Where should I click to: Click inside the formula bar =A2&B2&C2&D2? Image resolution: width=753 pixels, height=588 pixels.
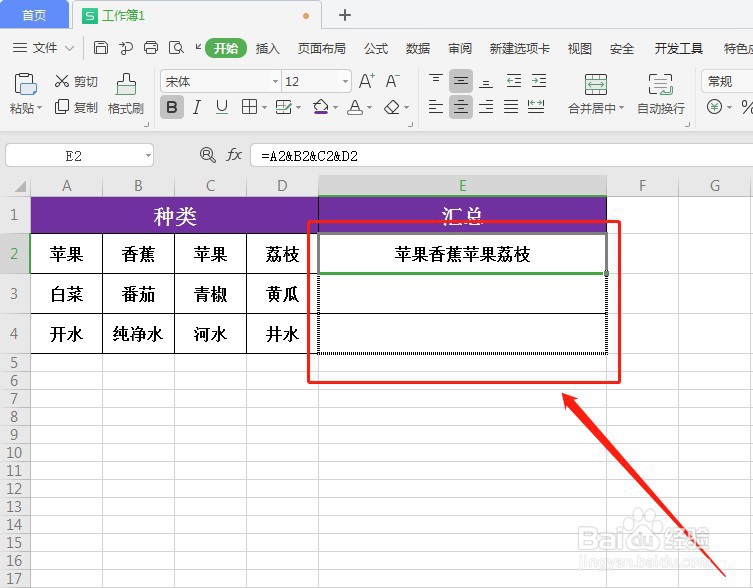pyautogui.click(x=501, y=156)
